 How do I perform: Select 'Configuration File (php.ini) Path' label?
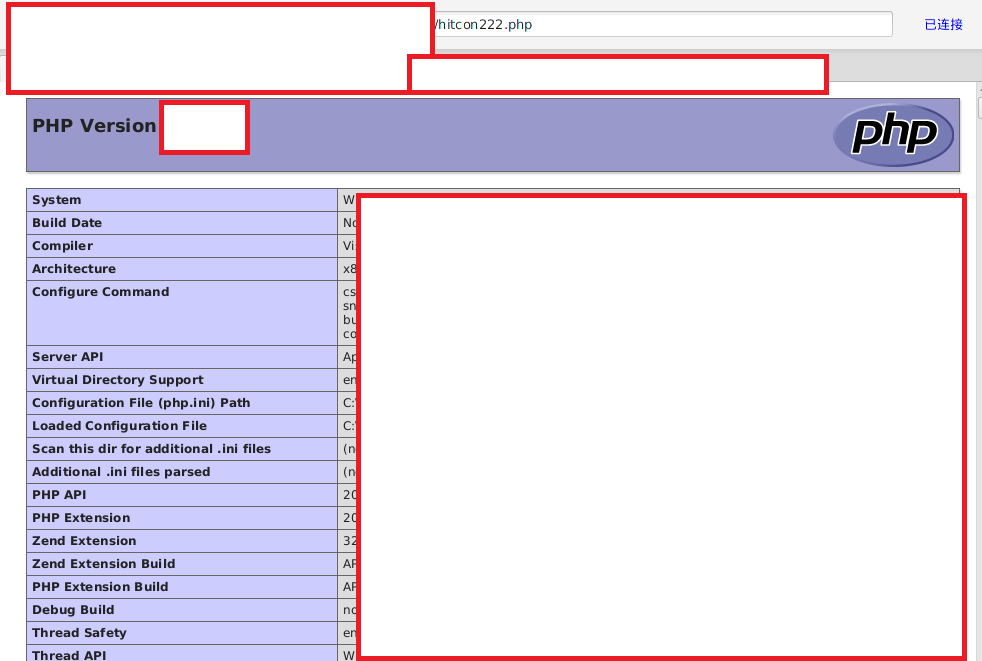[141, 403]
